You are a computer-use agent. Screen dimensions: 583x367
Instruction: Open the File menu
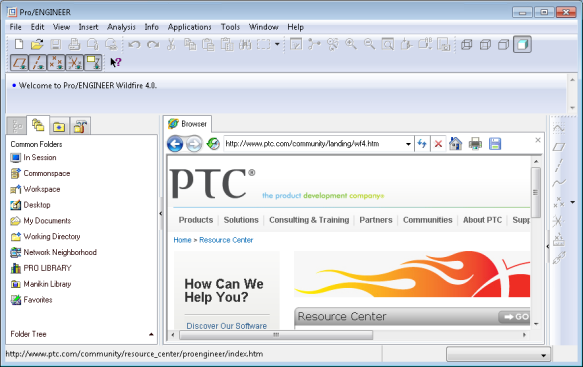click(x=15, y=27)
